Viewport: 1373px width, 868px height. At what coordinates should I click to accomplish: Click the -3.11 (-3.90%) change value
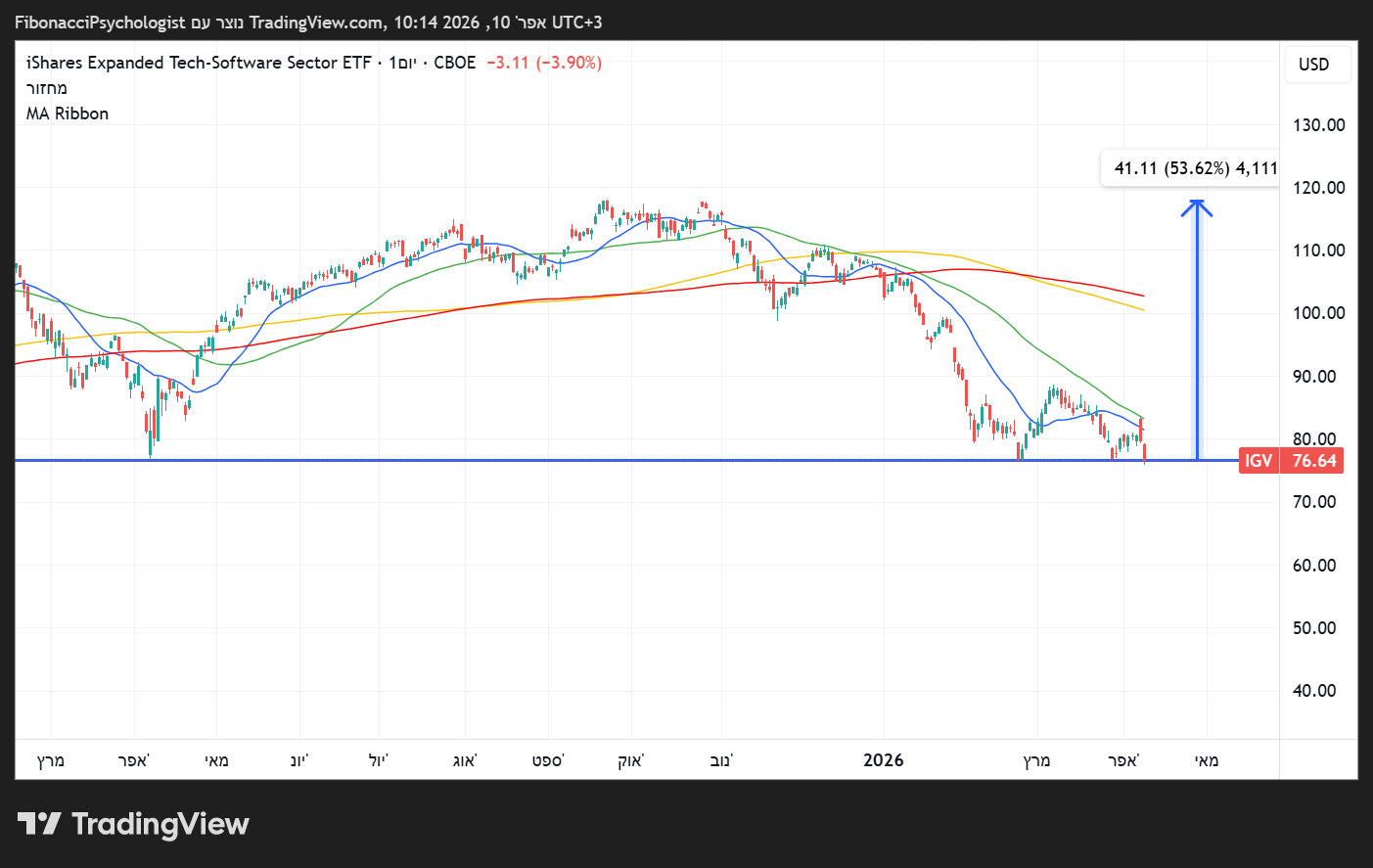click(544, 63)
